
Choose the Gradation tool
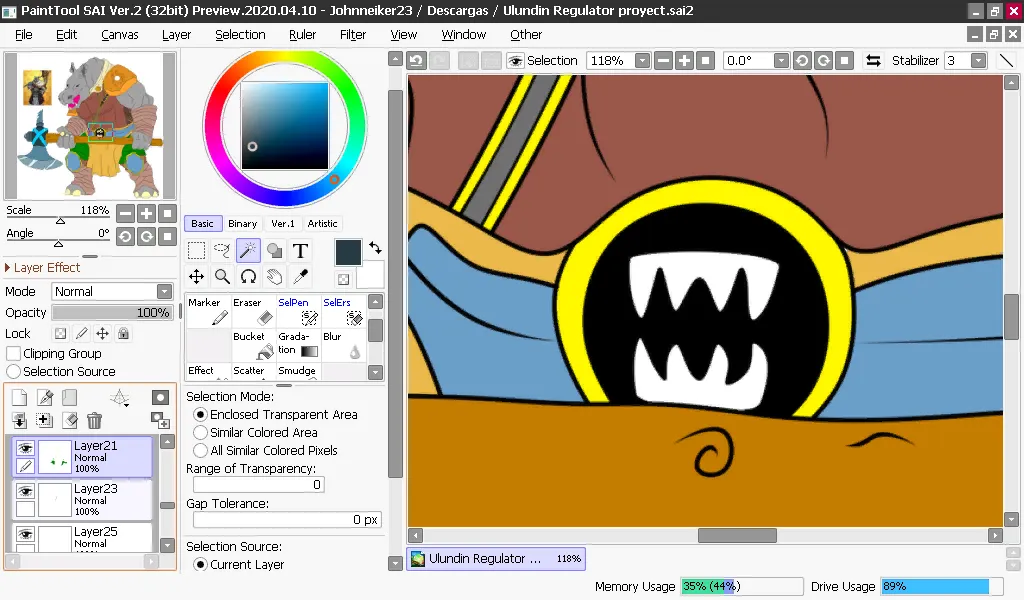point(298,345)
